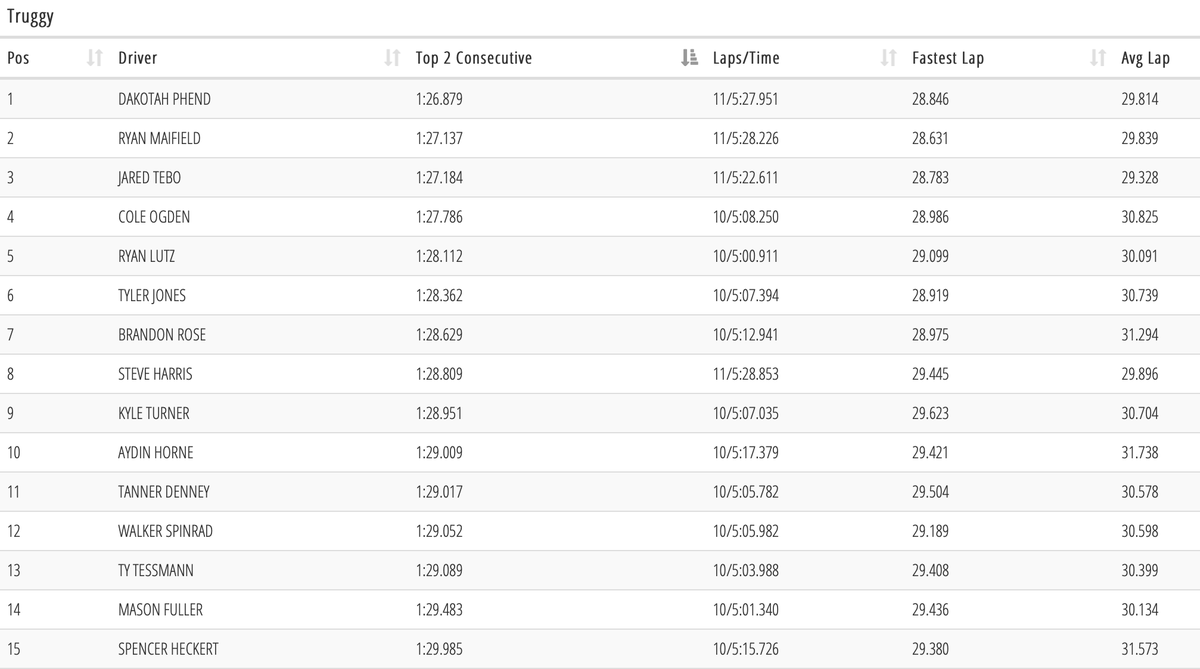Image resolution: width=1200 pixels, height=669 pixels.
Task: Click the sort icon beside Driver header
Action: point(393,58)
